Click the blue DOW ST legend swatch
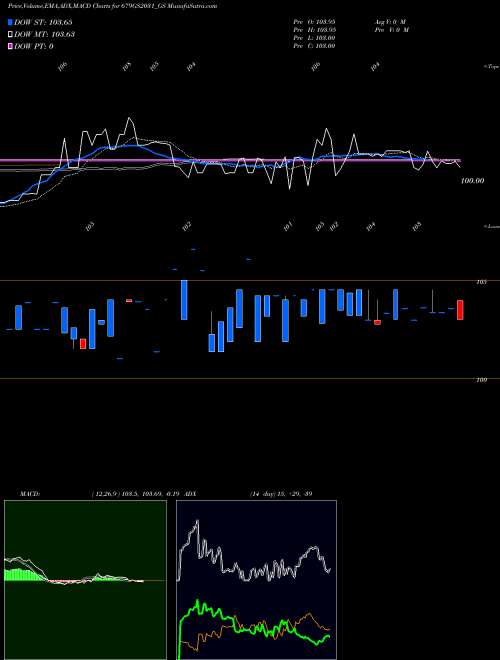500x660 pixels. [10, 22]
